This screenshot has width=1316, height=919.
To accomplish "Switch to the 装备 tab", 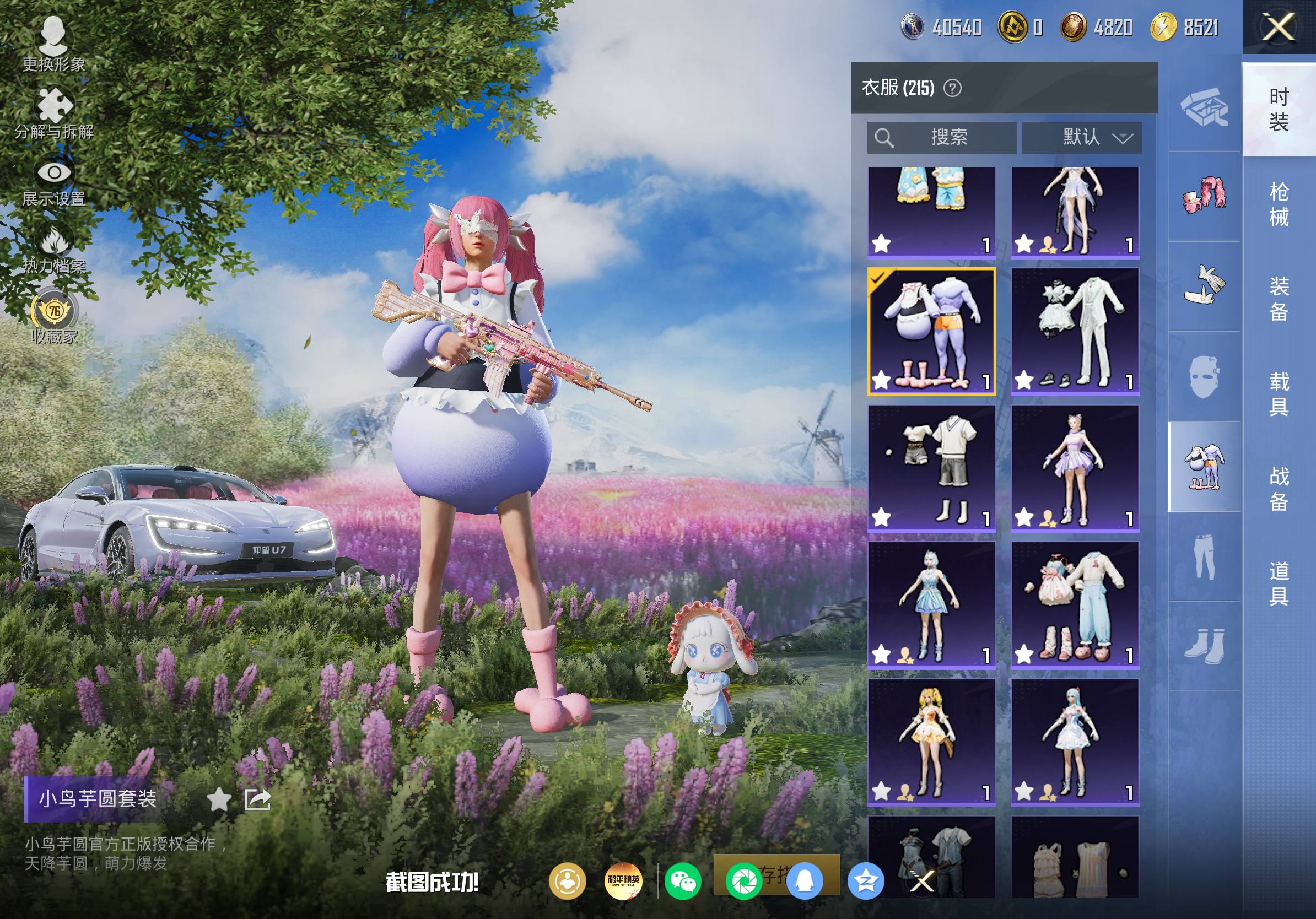I will click(1279, 299).
